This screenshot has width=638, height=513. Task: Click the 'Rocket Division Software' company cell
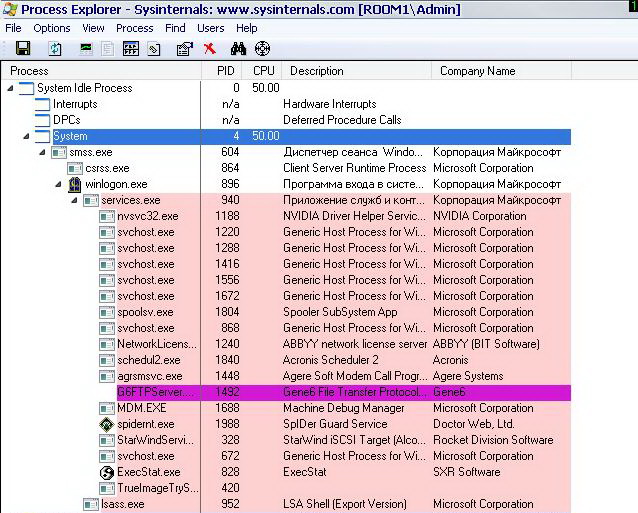[x=493, y=440]
